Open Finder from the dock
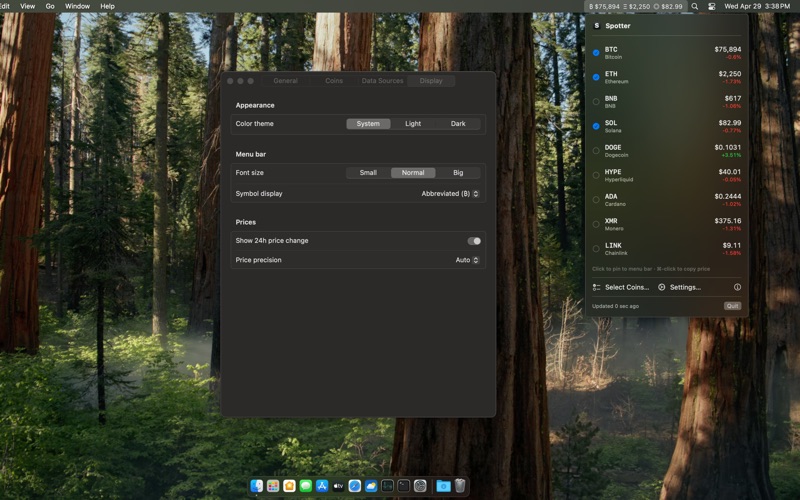800x500 pixels. click(x=257, y=486)
